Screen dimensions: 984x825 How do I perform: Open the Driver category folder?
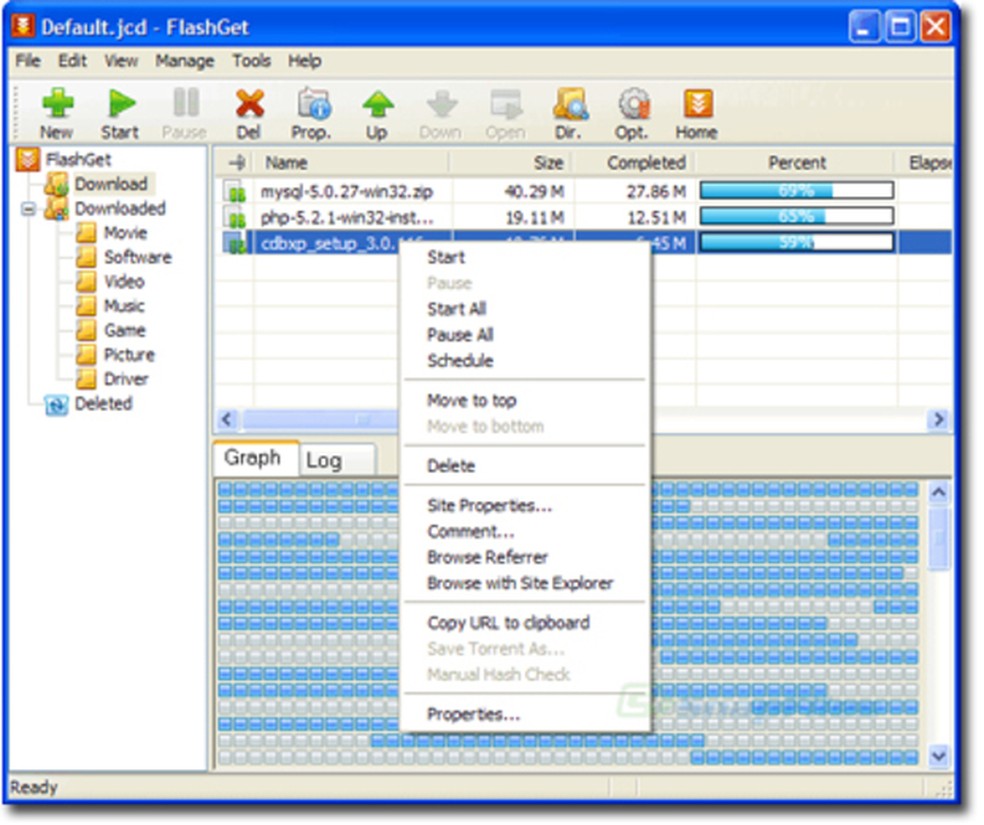click(x=126, y=380)
